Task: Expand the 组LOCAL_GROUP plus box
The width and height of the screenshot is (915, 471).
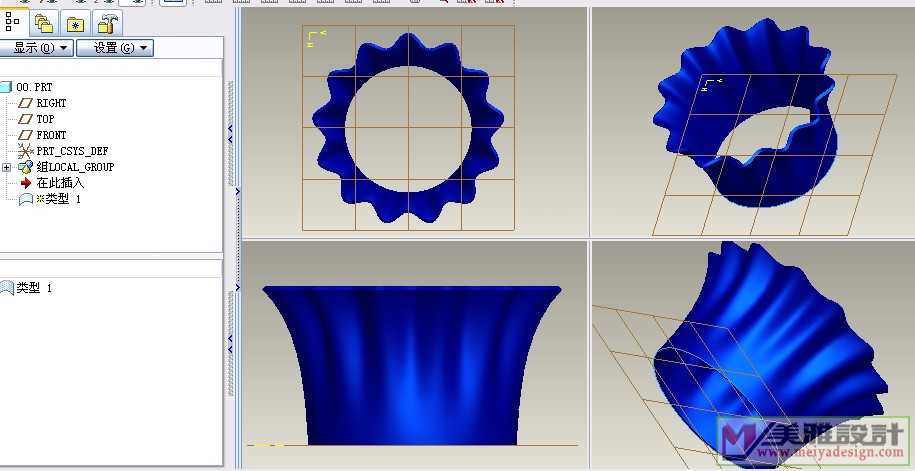Action: pyautogui.click(x=7, y=168)
